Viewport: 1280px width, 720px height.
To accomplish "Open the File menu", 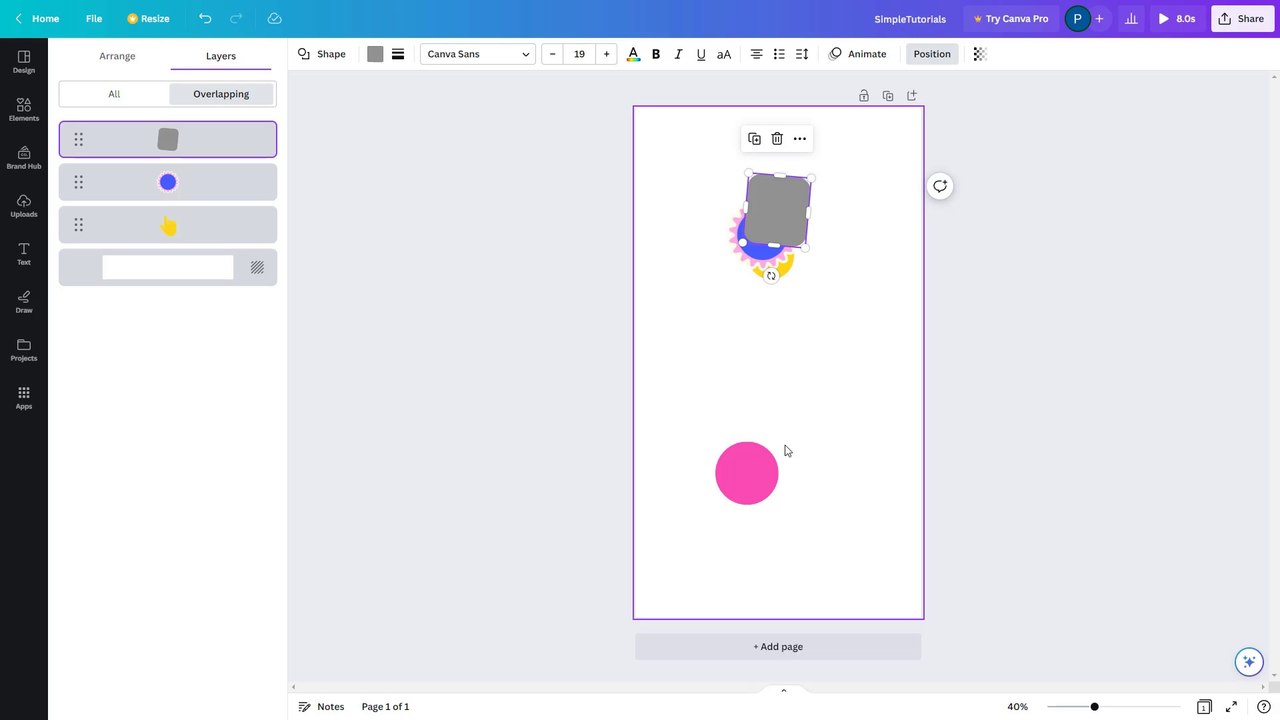I will [94, 18].
